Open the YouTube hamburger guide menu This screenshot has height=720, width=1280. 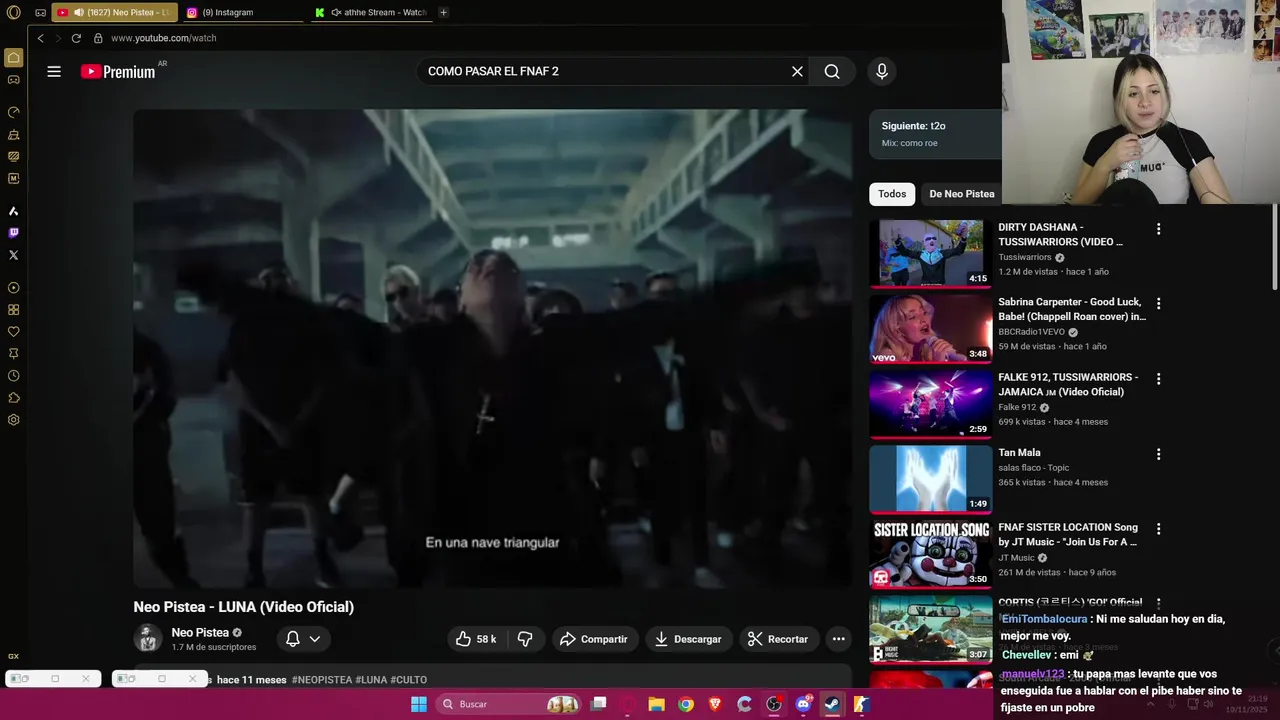(54, 71)
